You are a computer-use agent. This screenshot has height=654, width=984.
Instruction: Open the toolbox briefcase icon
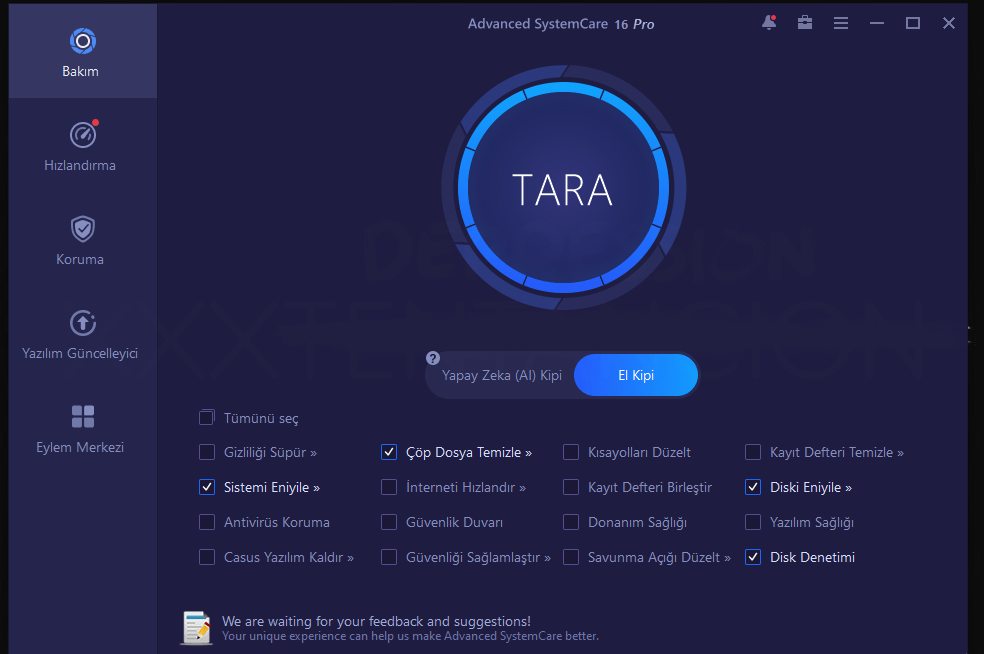coord(805,23)
